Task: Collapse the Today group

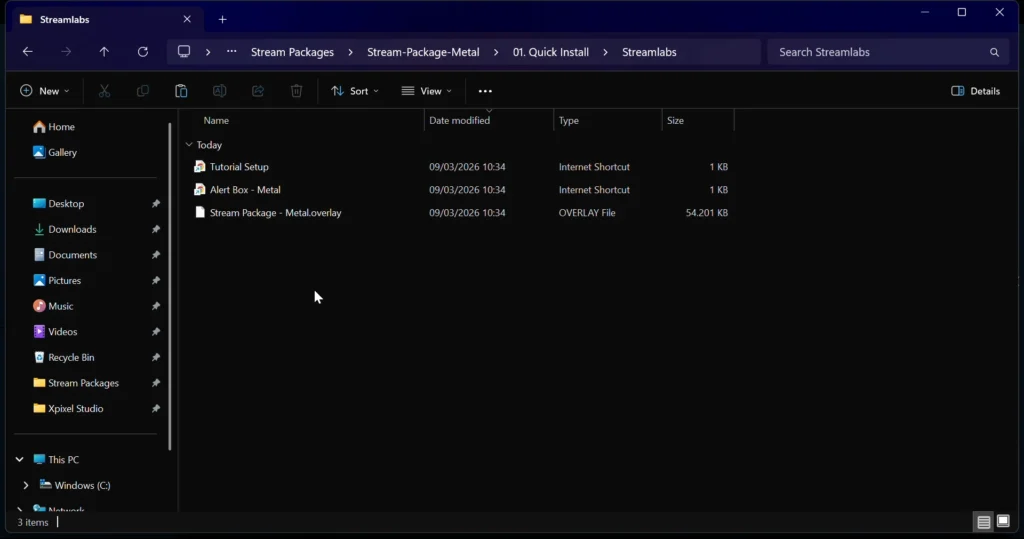Action: 189,145
